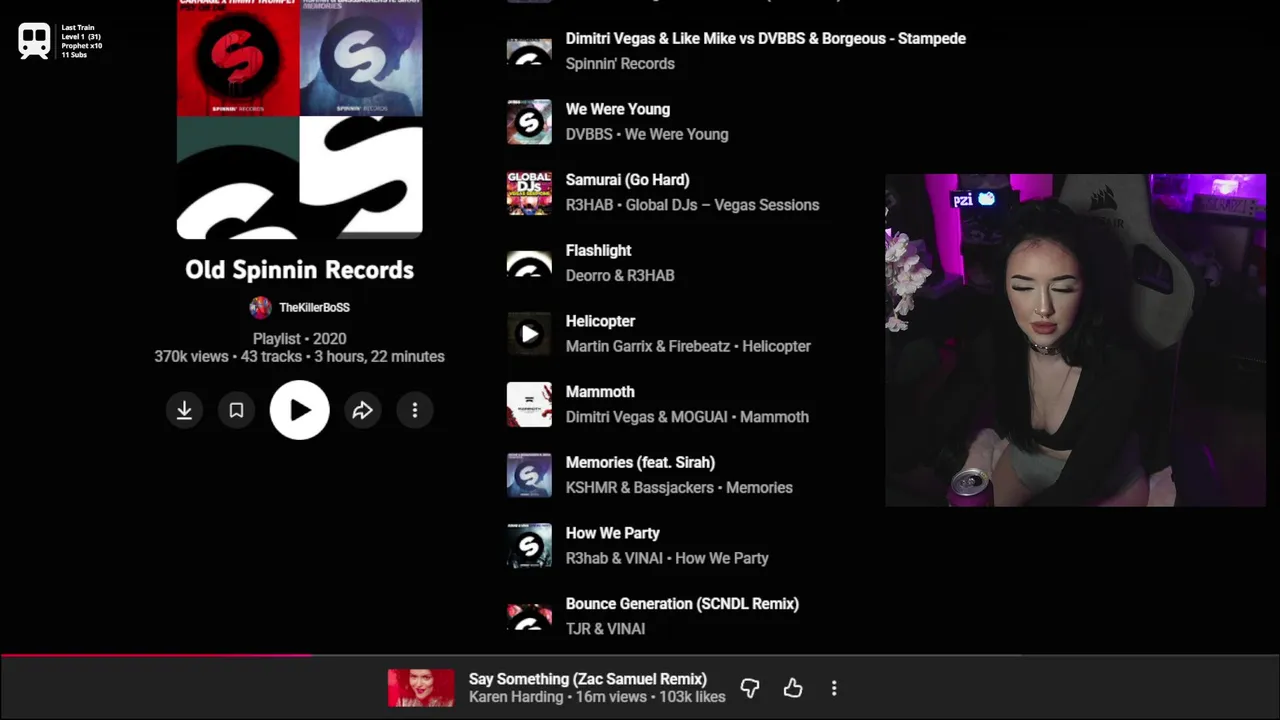Image resolution: width=1280 pixels, height=720 pixels.
Task: Download the Old Spinnin Records playlist
Action: [x=184, y=410]
